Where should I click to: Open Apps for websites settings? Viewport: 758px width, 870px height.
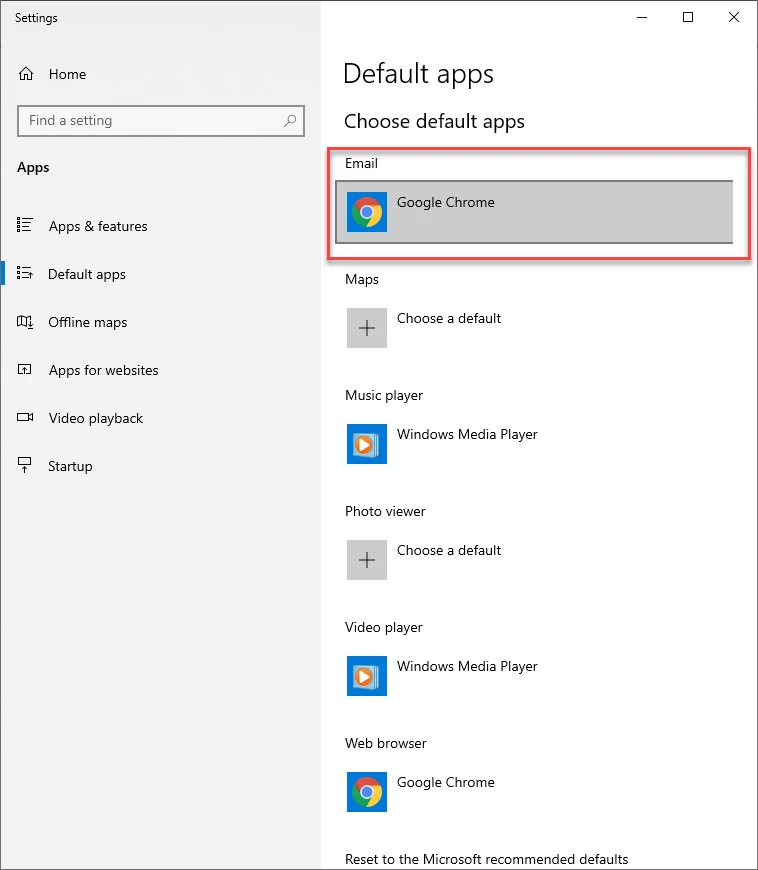pyautogui.click(x=161, y=370)
